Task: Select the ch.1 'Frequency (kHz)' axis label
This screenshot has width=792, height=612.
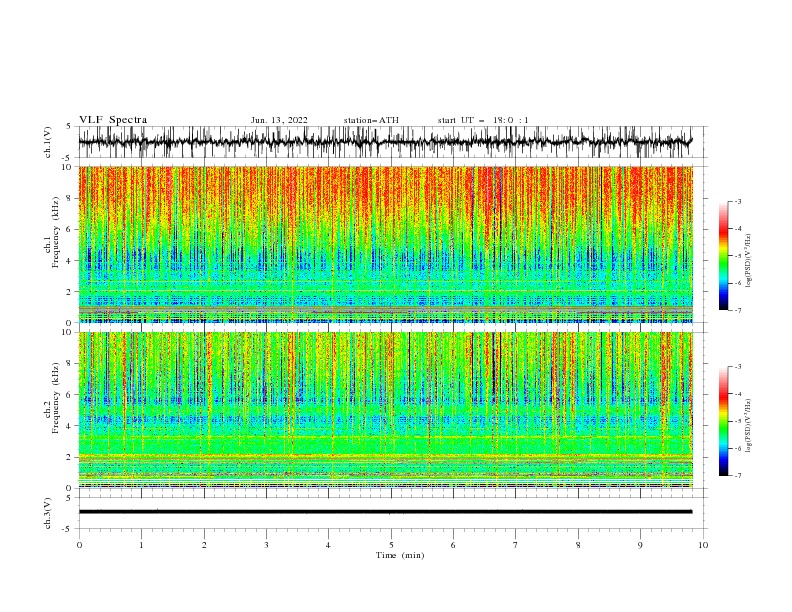Action: click(56, 230)
